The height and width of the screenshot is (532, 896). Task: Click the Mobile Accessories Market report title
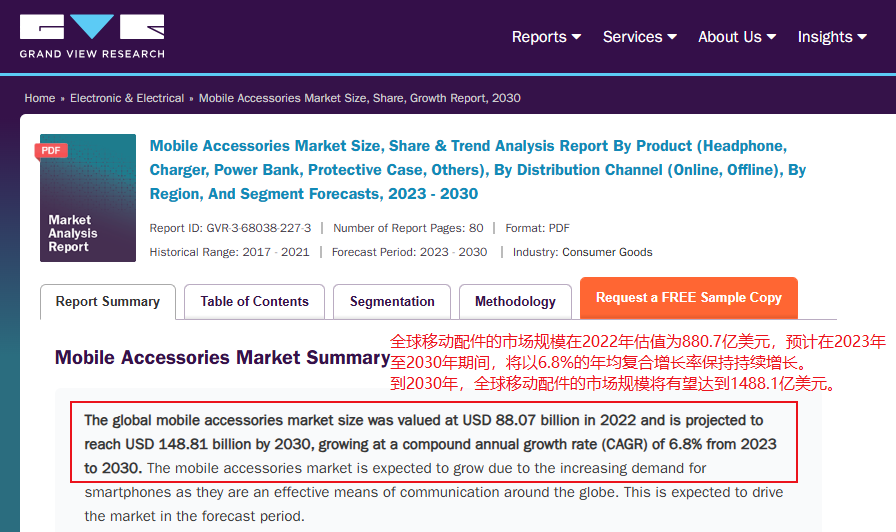point(478,170)
